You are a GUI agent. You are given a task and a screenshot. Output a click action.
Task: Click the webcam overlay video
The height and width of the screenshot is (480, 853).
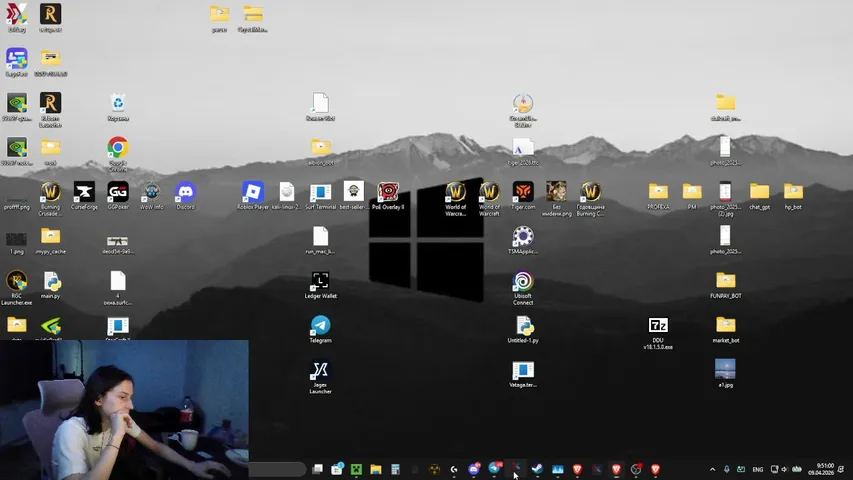(x=125, y=410)
